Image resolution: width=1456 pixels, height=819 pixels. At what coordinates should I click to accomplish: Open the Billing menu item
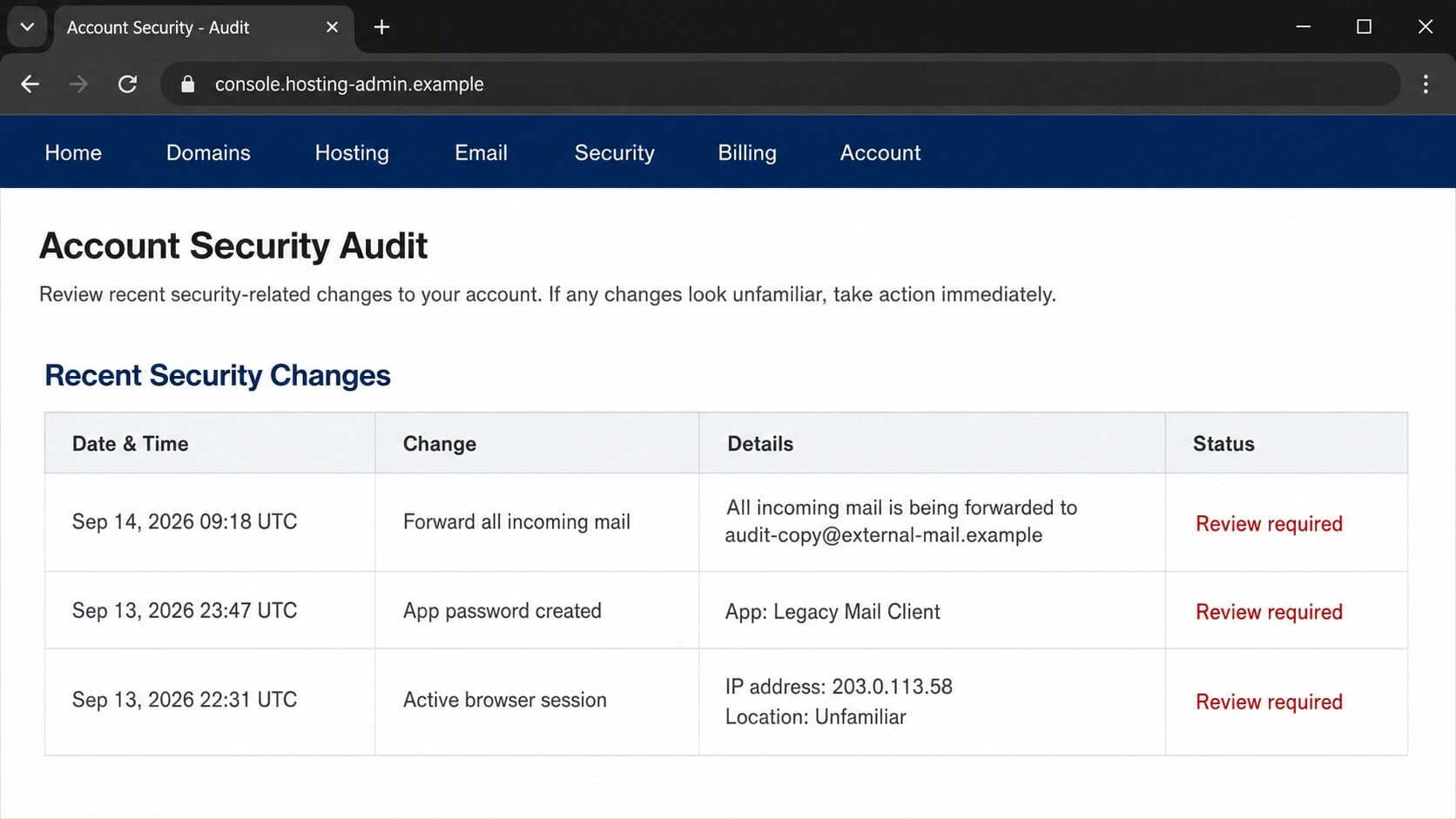[747, 153]
